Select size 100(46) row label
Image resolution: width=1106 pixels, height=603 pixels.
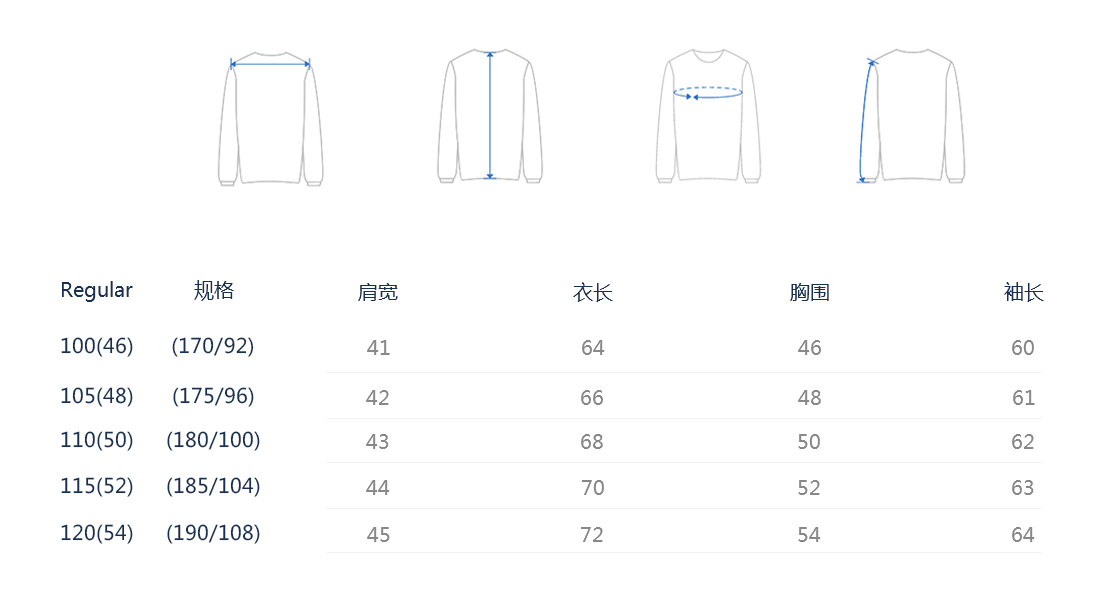(96, 346)
